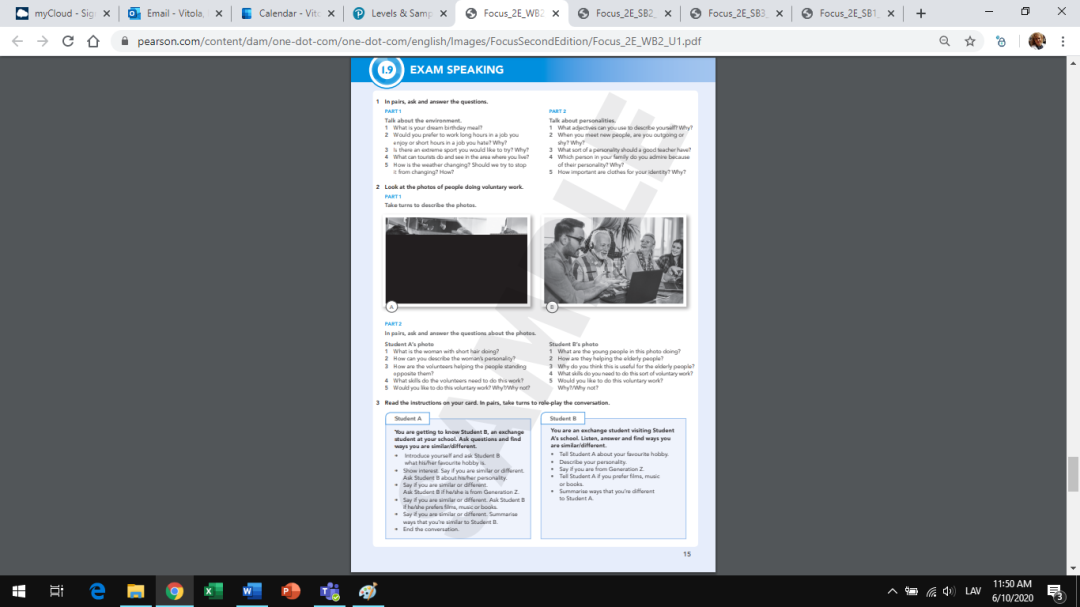Click the address bar URL field
1080x607 pixels.
tap(419, 41)
